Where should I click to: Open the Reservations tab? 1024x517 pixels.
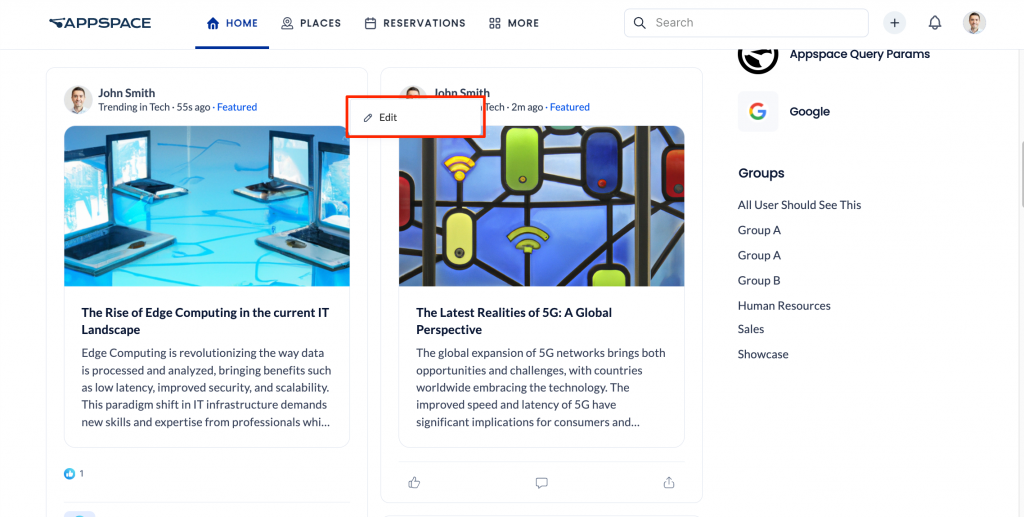[x=415, y=24]
